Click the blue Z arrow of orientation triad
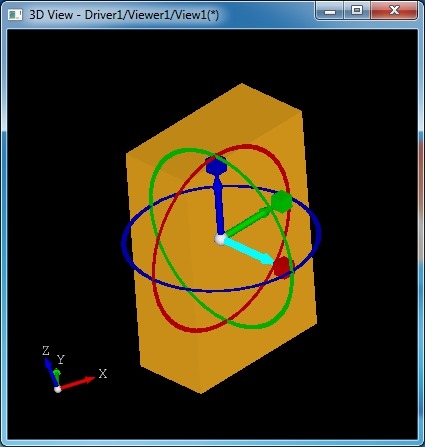The width and height of the screenshot is (425, 447). pos(51,372)
